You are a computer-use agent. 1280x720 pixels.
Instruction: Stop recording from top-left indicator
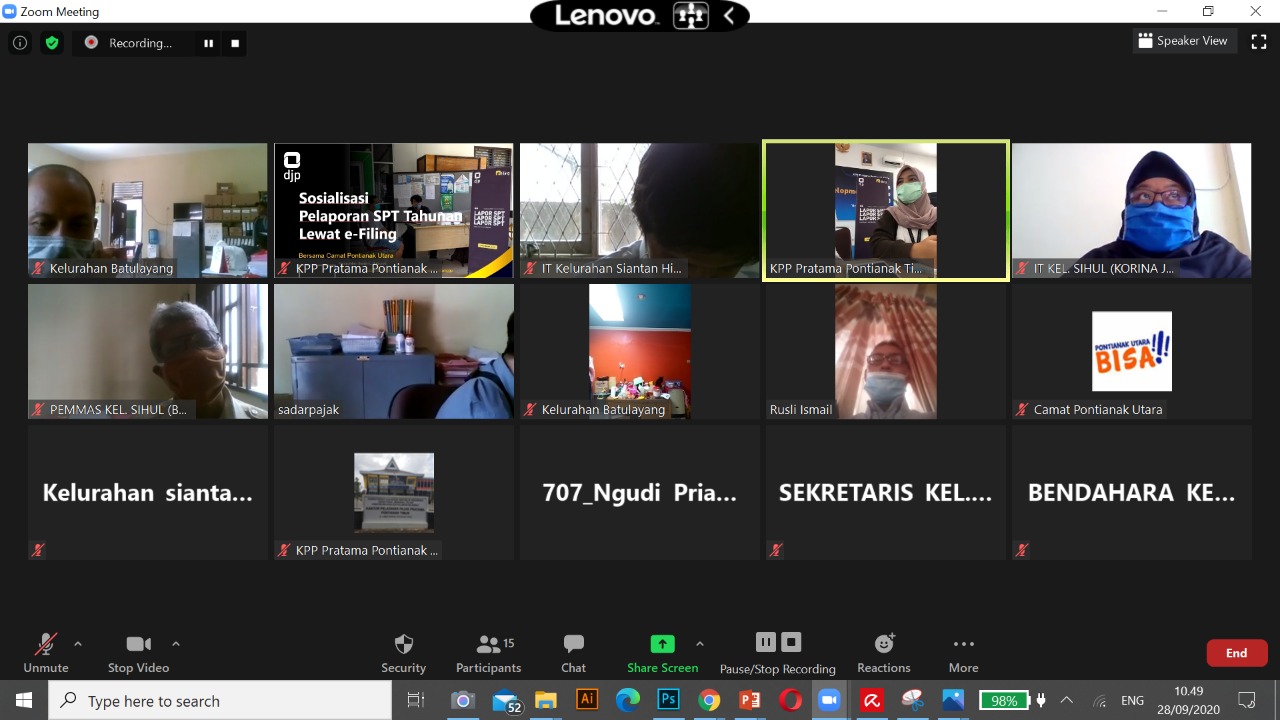click(x=235, y=43)
